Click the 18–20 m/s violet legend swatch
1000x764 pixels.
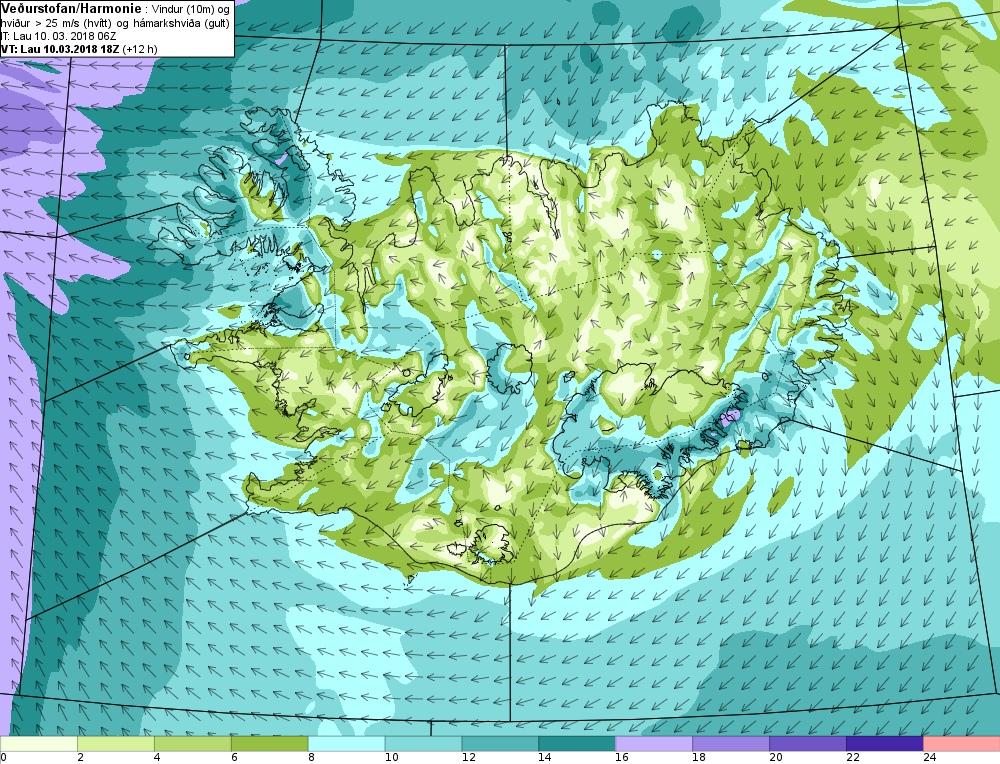tap(731, 744)
